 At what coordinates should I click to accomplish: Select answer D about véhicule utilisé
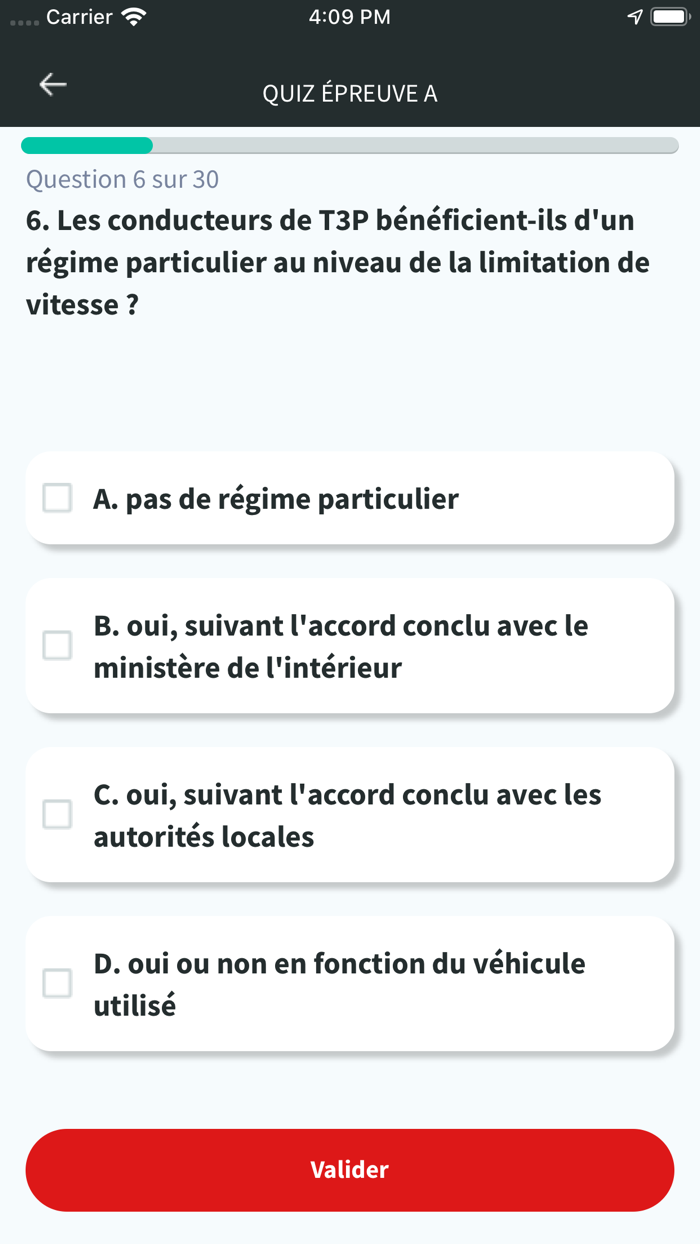pyautogui.click(x=350, y=984)
